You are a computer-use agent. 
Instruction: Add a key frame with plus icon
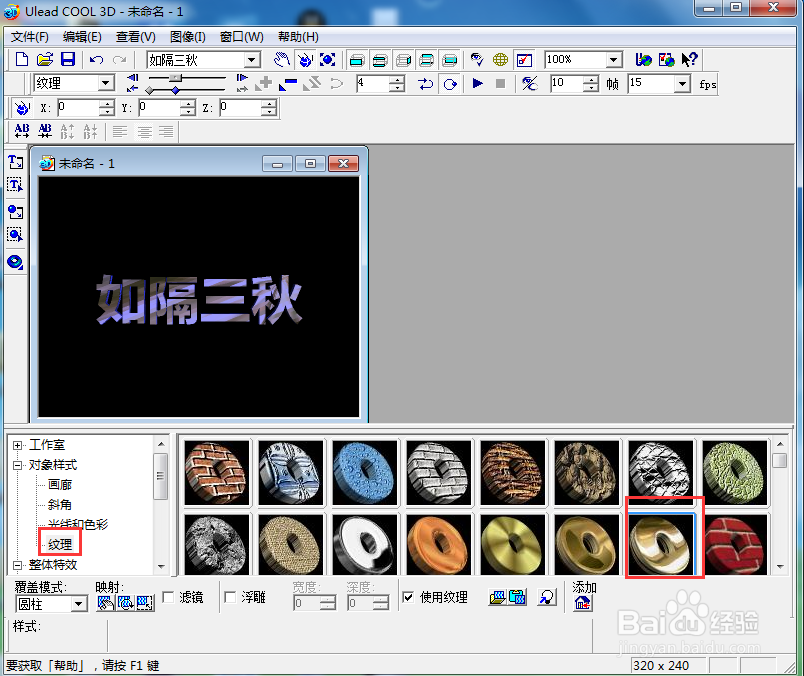[264, 83]
